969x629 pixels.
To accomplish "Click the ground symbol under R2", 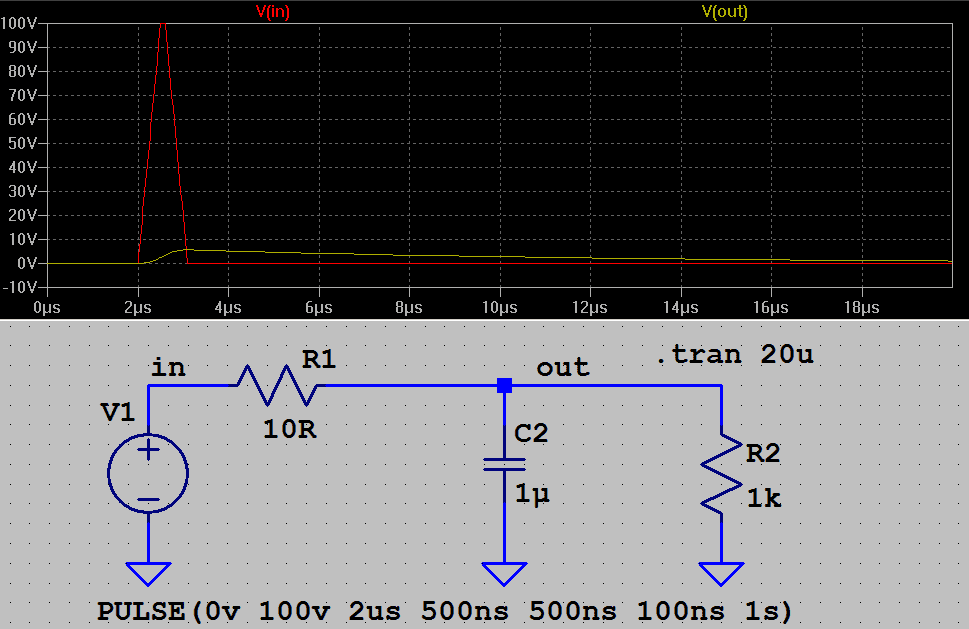I will tap(721, 573).
